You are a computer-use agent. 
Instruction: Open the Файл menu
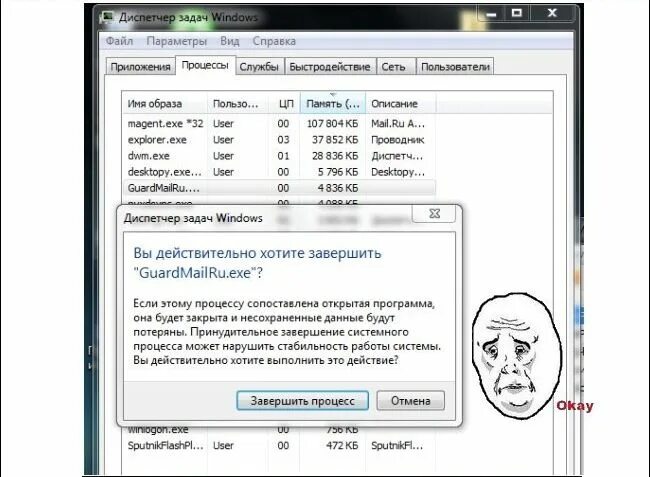(x=119, y=41)
